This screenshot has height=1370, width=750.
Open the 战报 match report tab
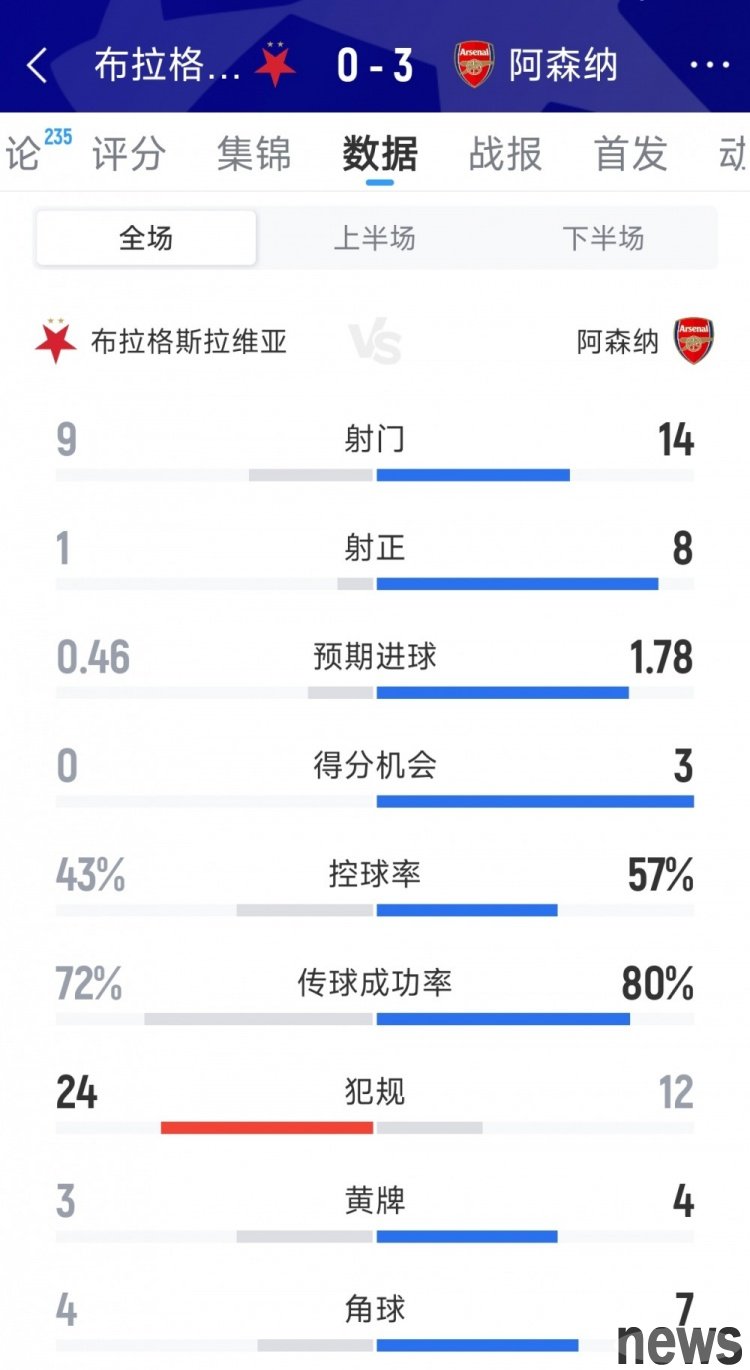[505, 155]
